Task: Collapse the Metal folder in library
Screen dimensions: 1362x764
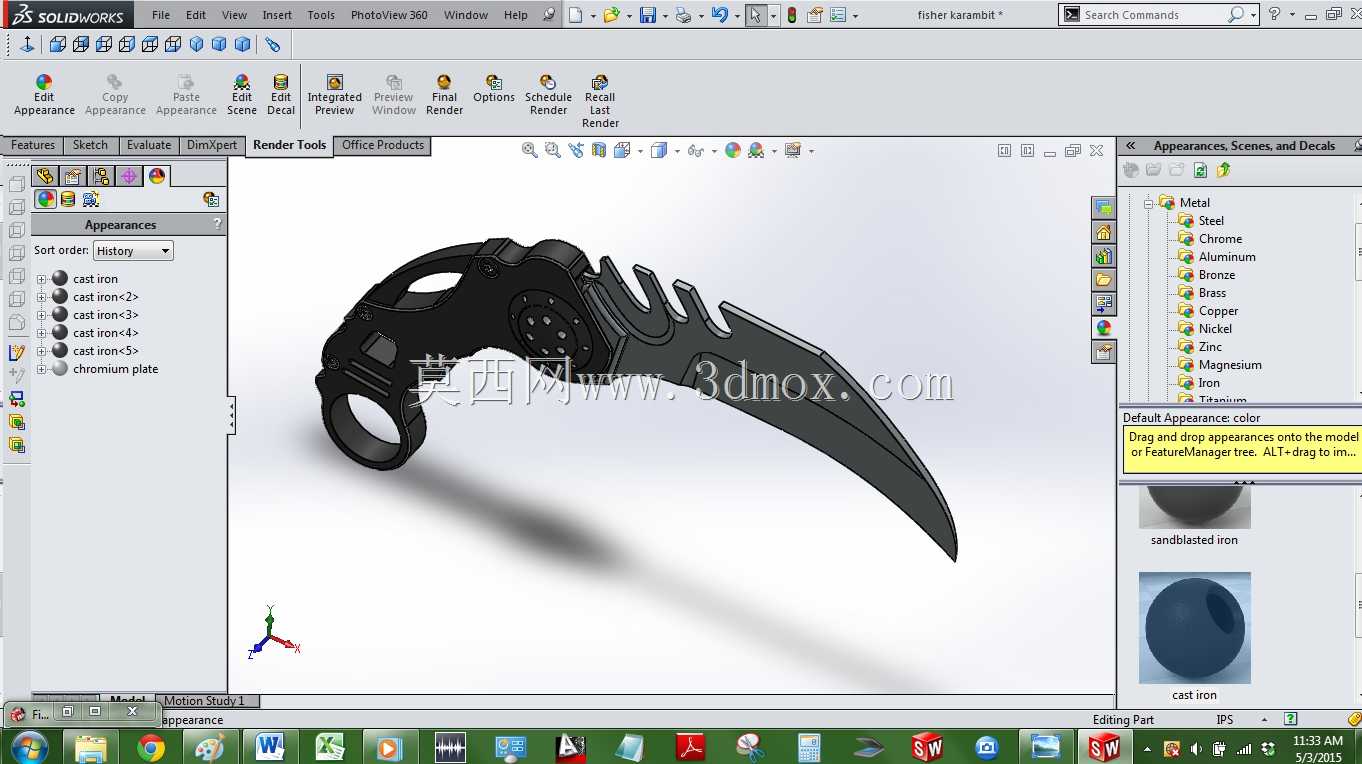Action: 1149,203
